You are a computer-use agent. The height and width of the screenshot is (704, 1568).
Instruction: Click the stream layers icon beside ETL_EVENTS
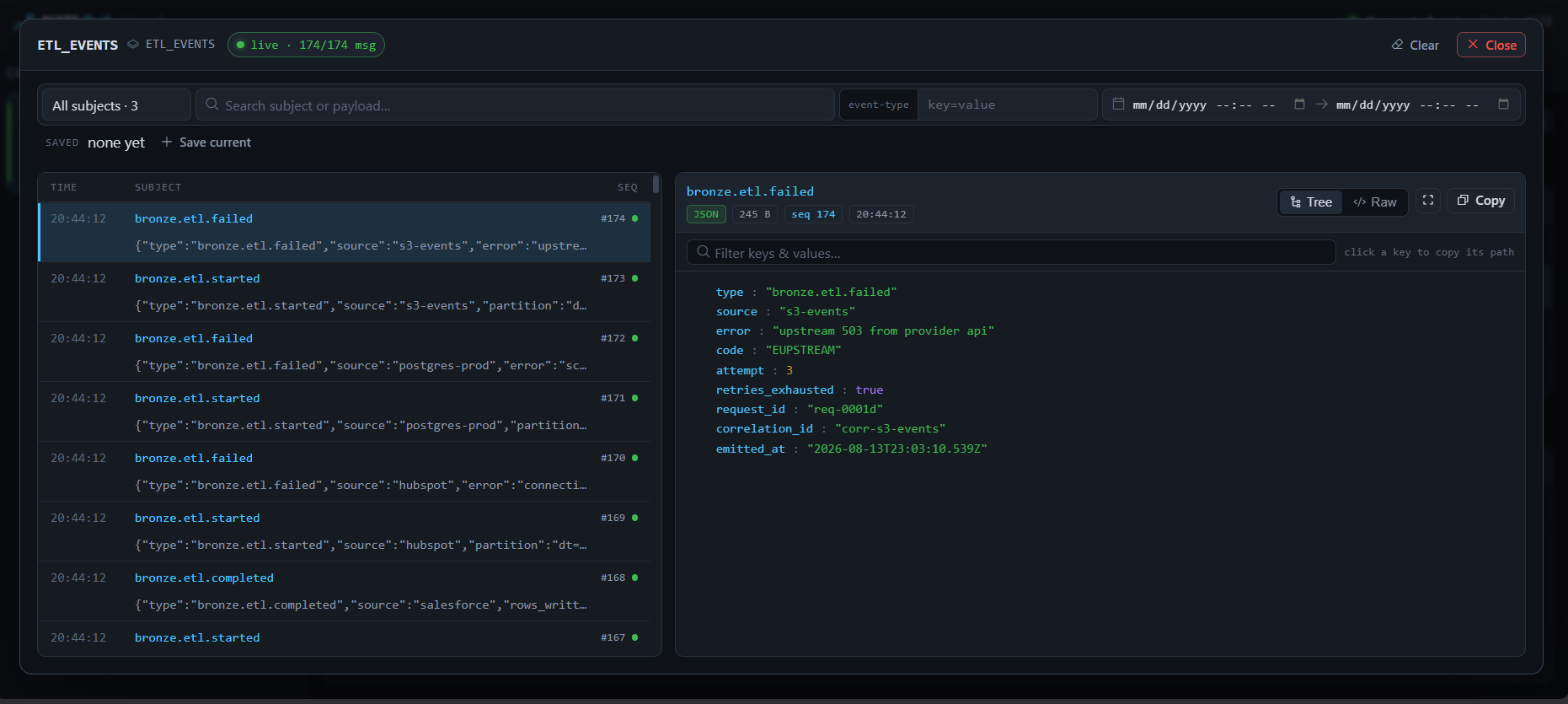tap(133, 44)
